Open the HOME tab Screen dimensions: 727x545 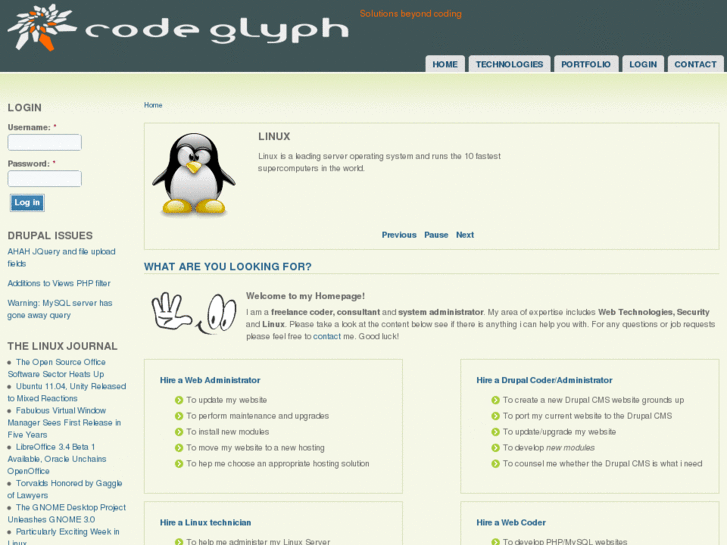[445, 64]
